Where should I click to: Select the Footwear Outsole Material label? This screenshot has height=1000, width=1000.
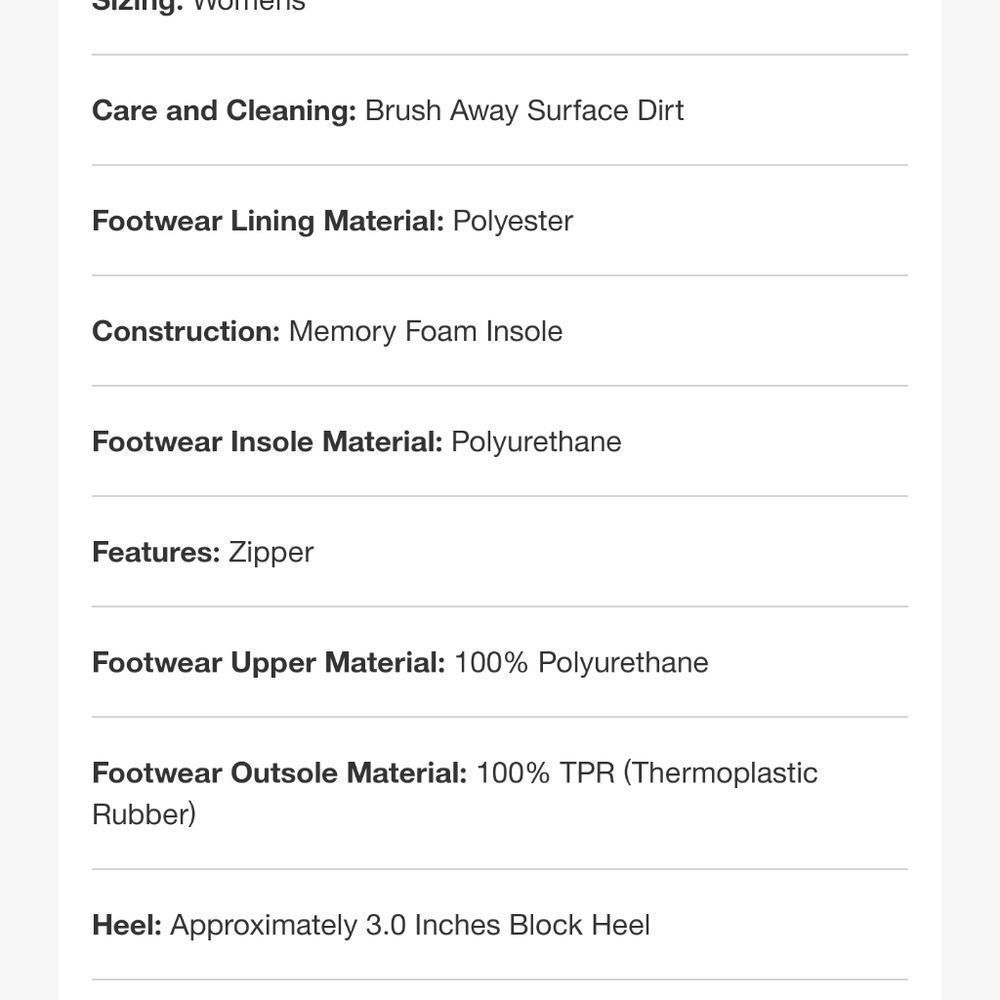click(x=279, y=773)
